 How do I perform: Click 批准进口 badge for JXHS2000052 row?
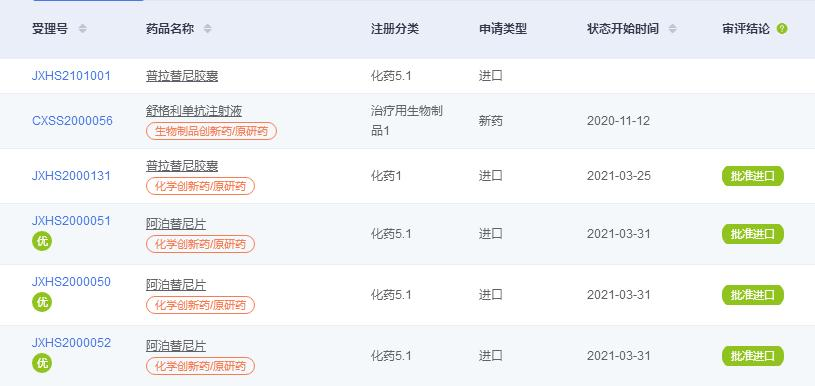point(753,356)
